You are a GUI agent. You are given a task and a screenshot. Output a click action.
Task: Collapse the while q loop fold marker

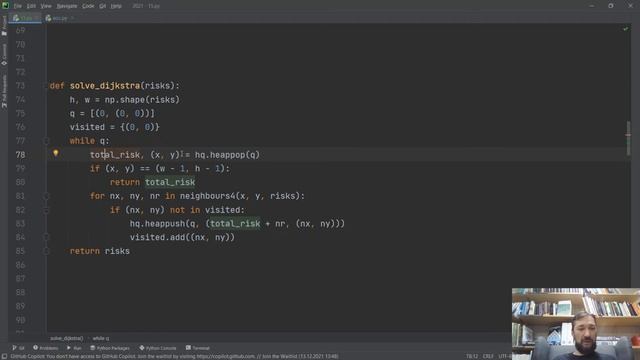[46, 141]
